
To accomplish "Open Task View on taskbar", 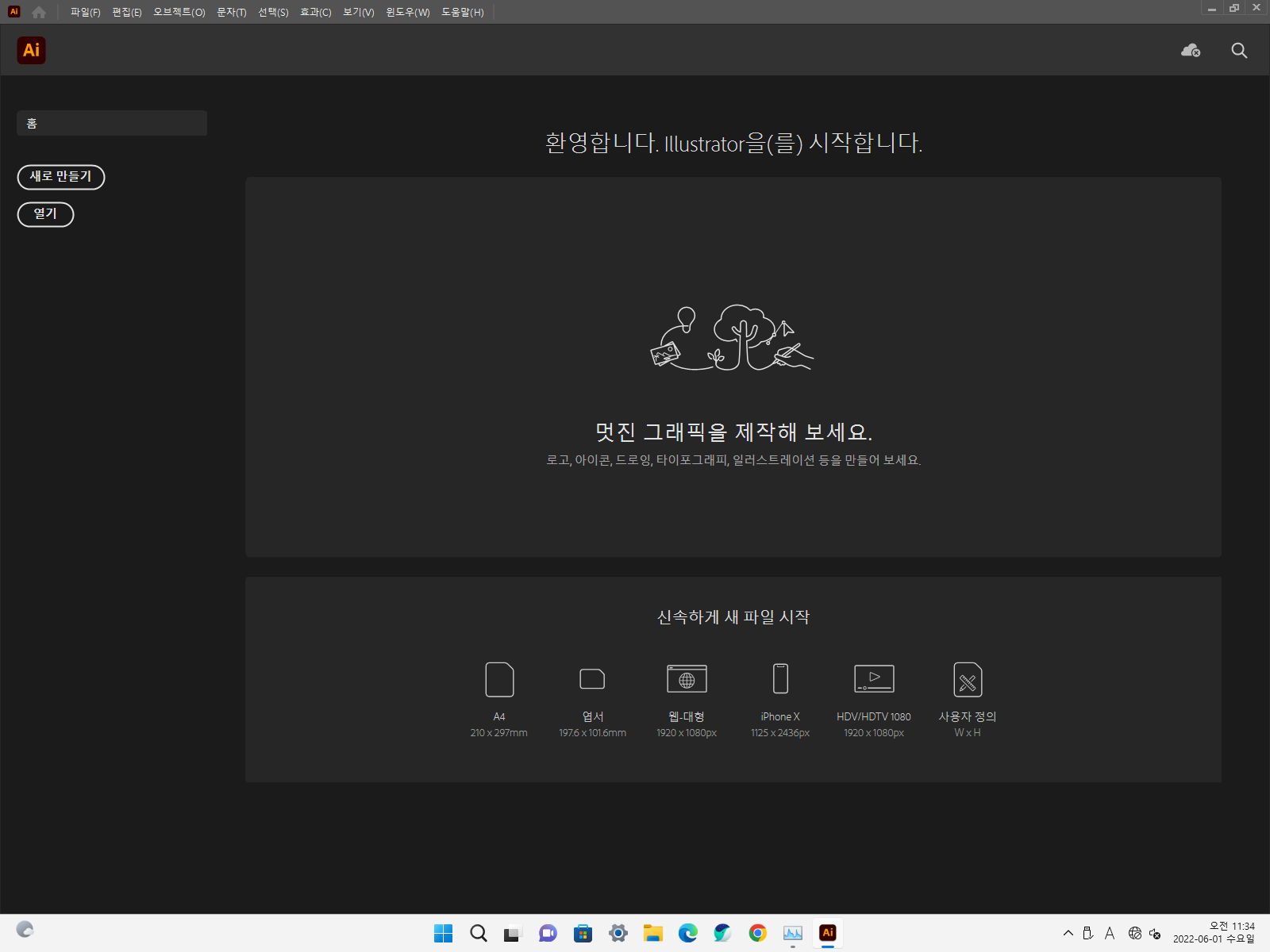I will pos(513,934).
